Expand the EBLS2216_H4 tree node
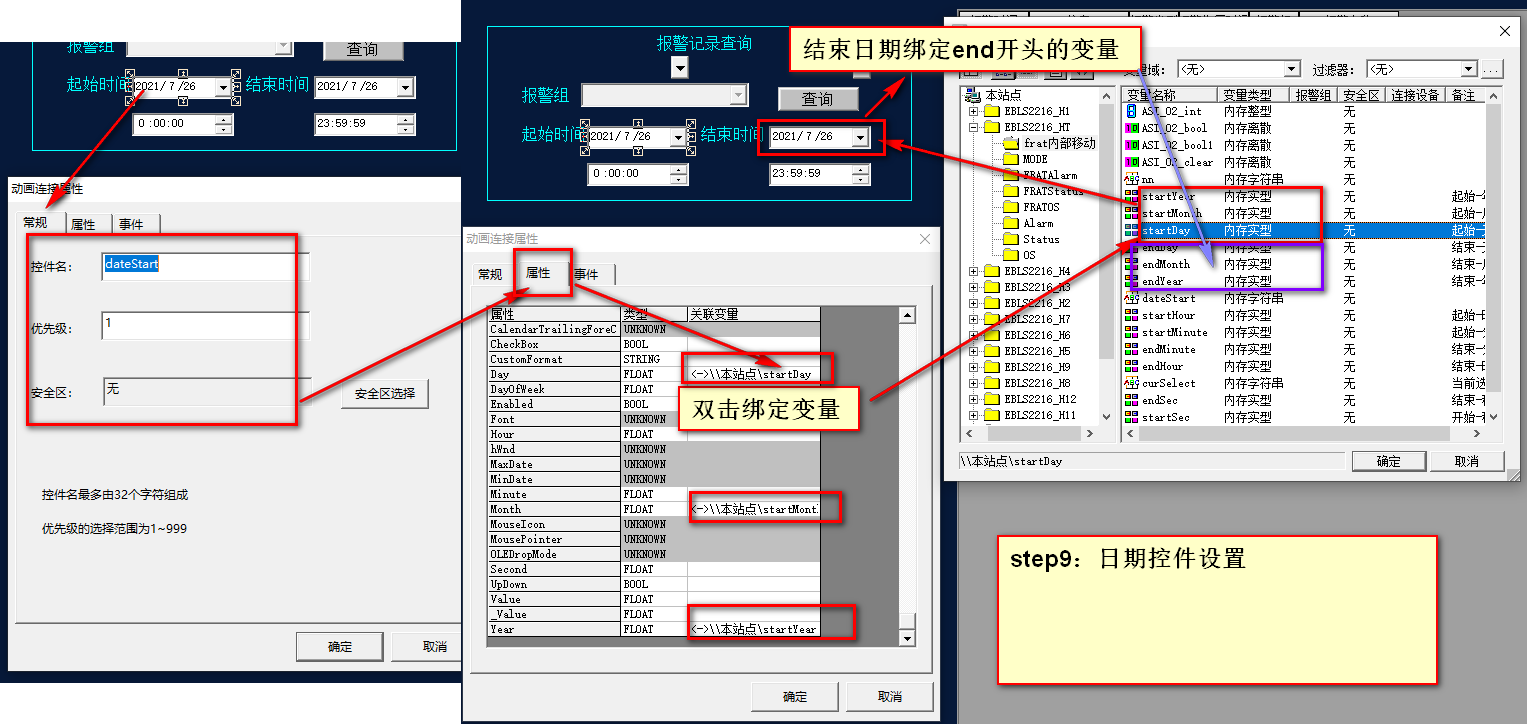 click(973, 271)
